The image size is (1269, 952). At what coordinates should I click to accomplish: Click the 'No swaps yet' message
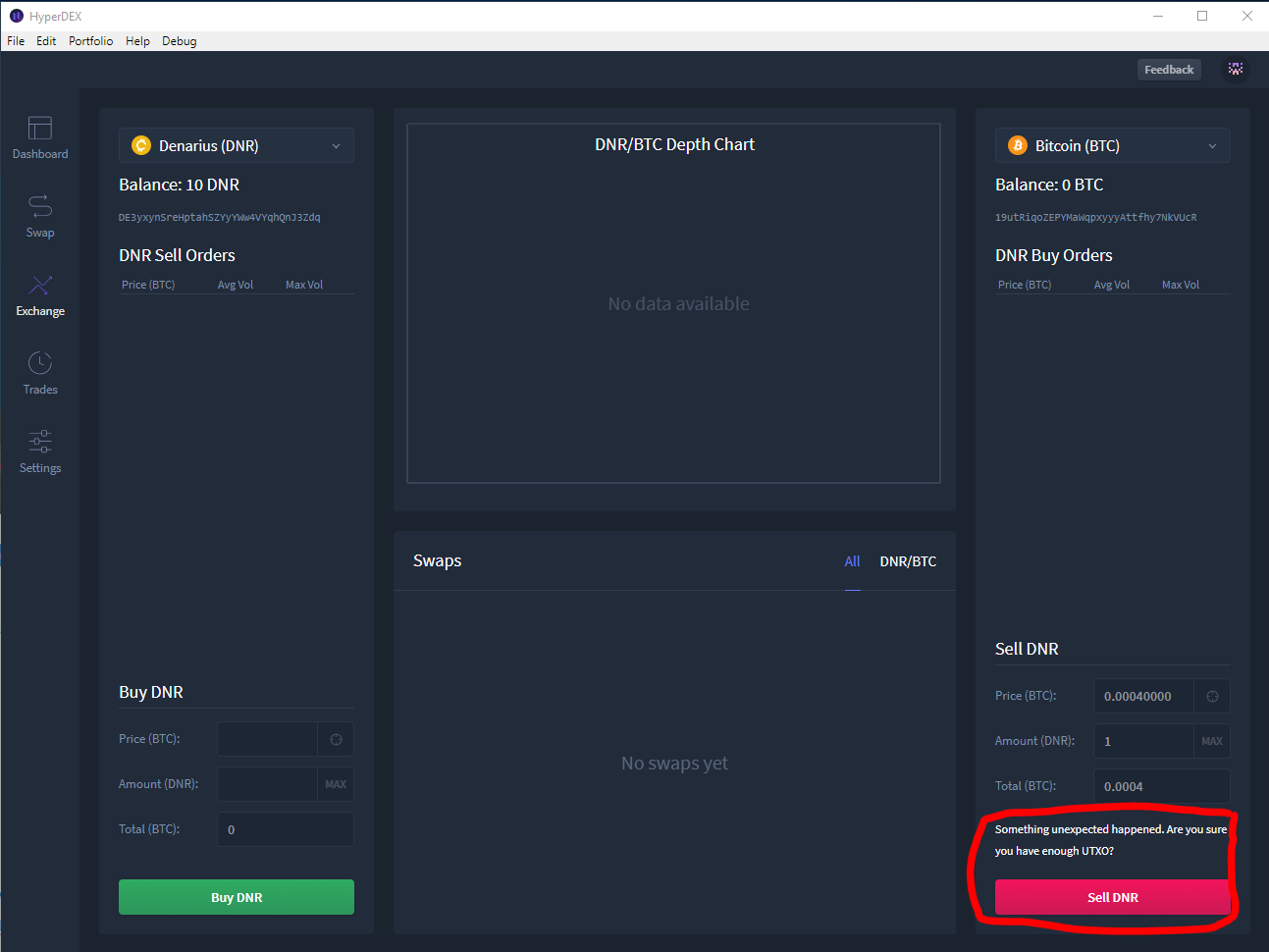point(674,764)
